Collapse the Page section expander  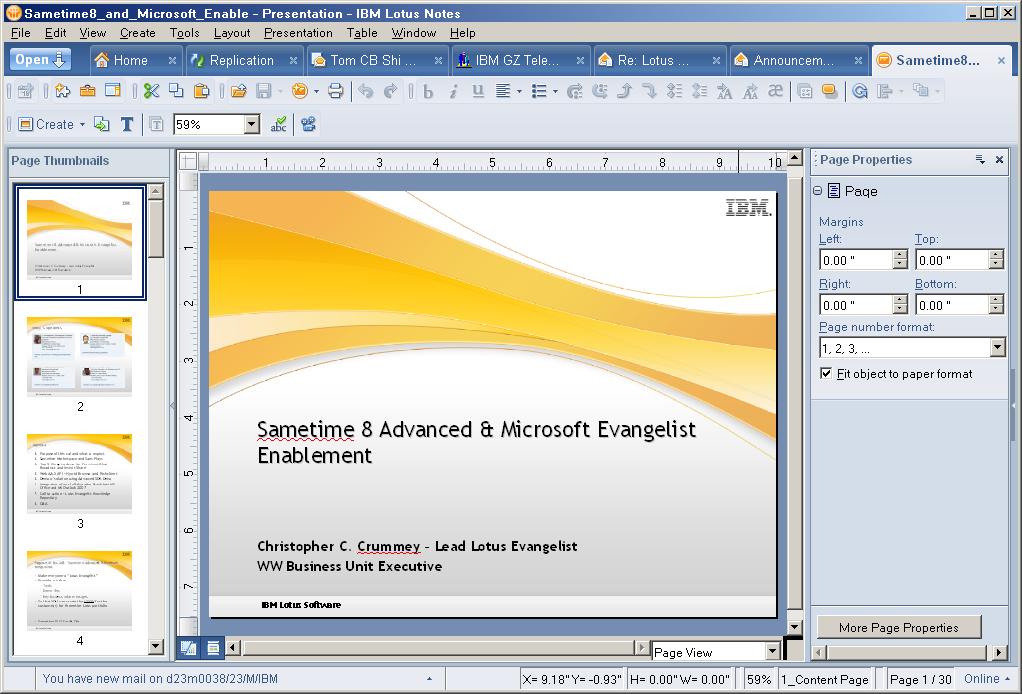(817, 191)
